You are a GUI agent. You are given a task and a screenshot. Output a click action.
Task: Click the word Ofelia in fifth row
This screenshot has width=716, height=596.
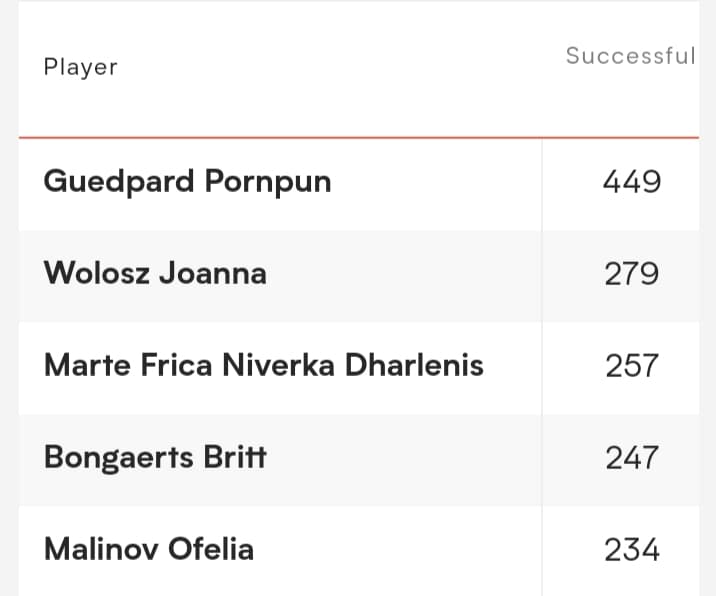pyautogui.click(x=211, y=549)
